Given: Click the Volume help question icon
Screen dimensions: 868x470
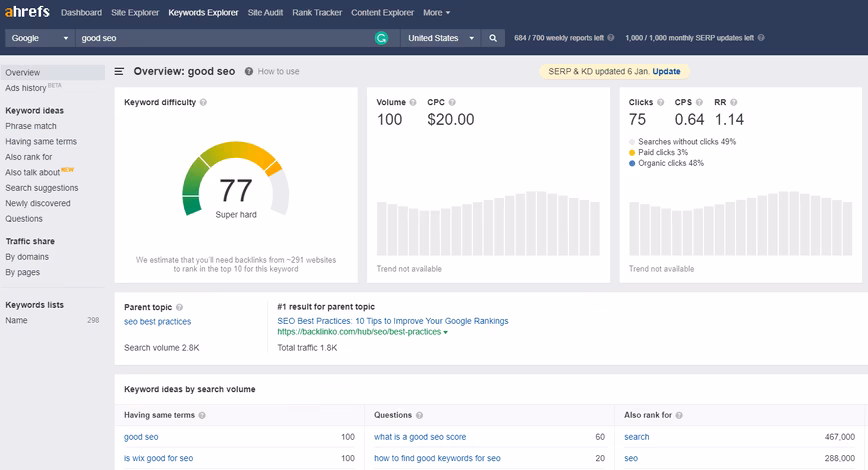Looking at the screenshot, I should (412, 102).
